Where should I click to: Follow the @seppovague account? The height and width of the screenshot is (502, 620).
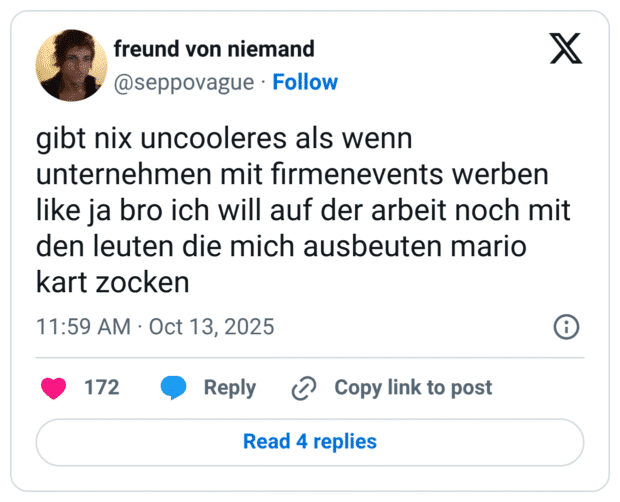305,82
